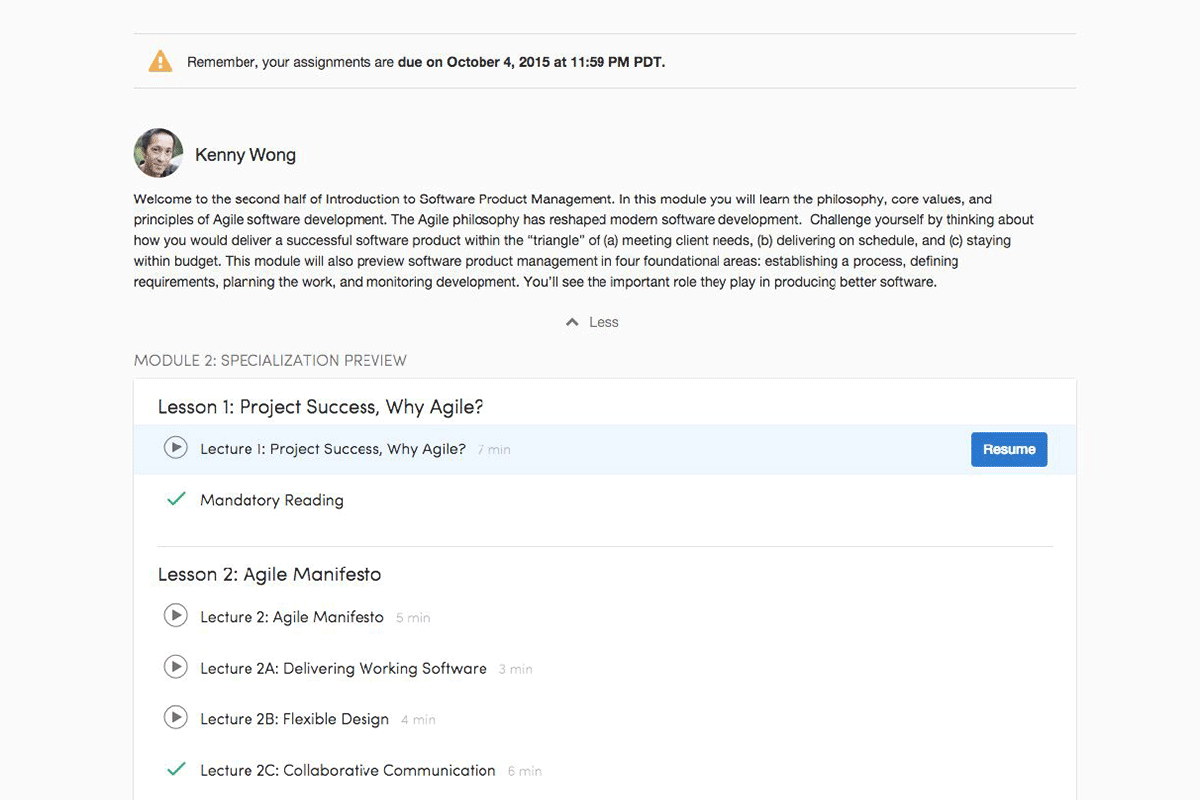Open the Mandatory Reading item

click(272, 500)
